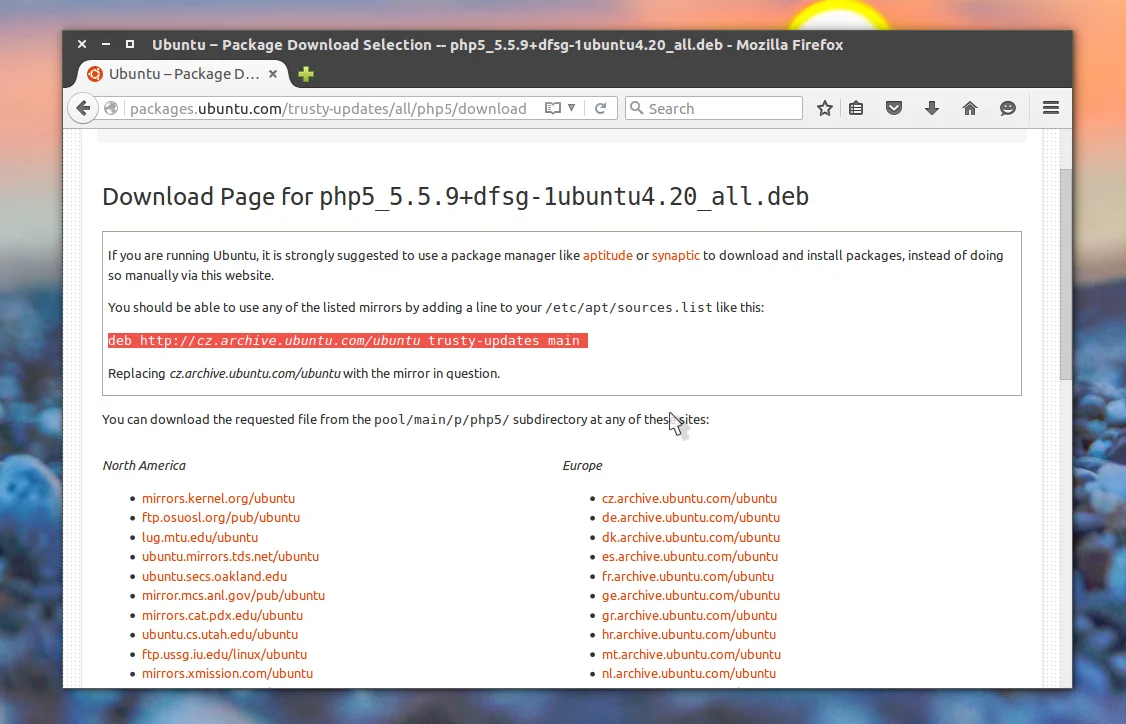Open the Firefox hamburger menu
1126x724 pixels.
pyautogui.click(x=1051, y=108)
